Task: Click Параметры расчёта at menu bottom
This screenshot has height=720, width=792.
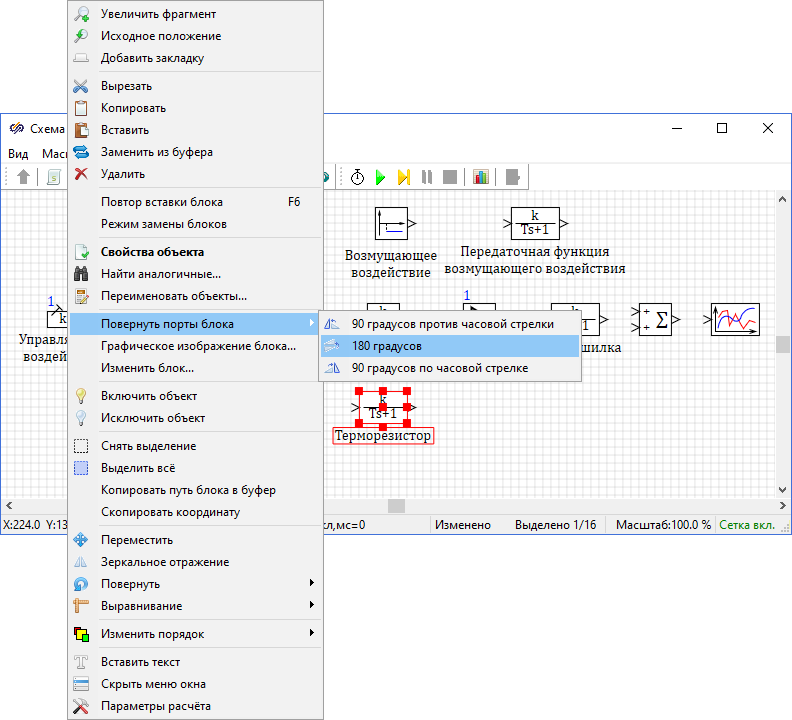Action: (x=155, y=706)
